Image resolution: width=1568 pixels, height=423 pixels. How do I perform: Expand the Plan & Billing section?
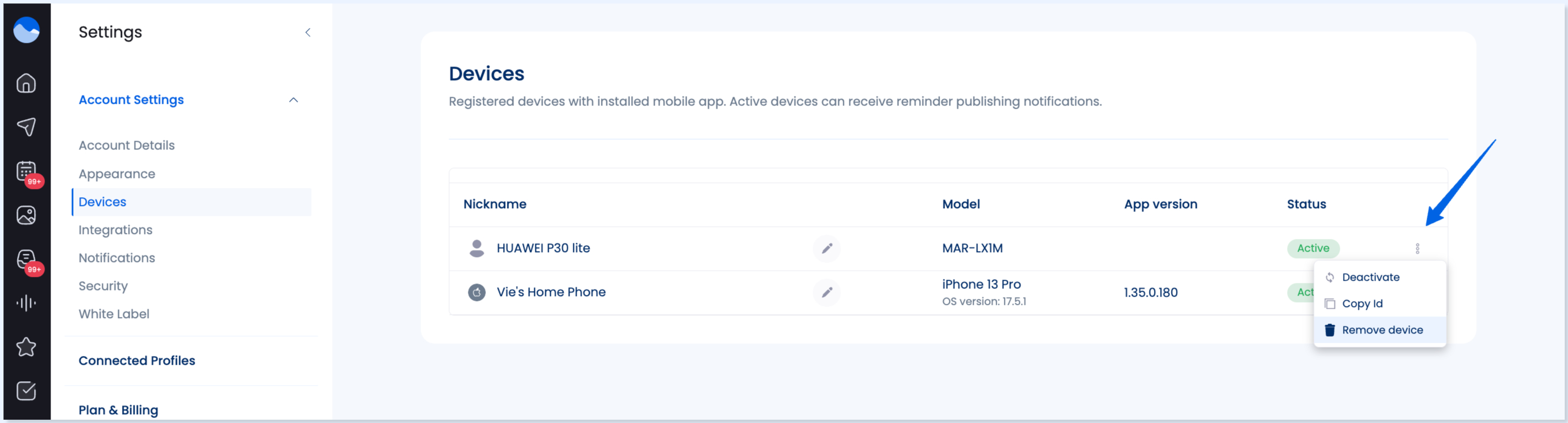[118, 410]
